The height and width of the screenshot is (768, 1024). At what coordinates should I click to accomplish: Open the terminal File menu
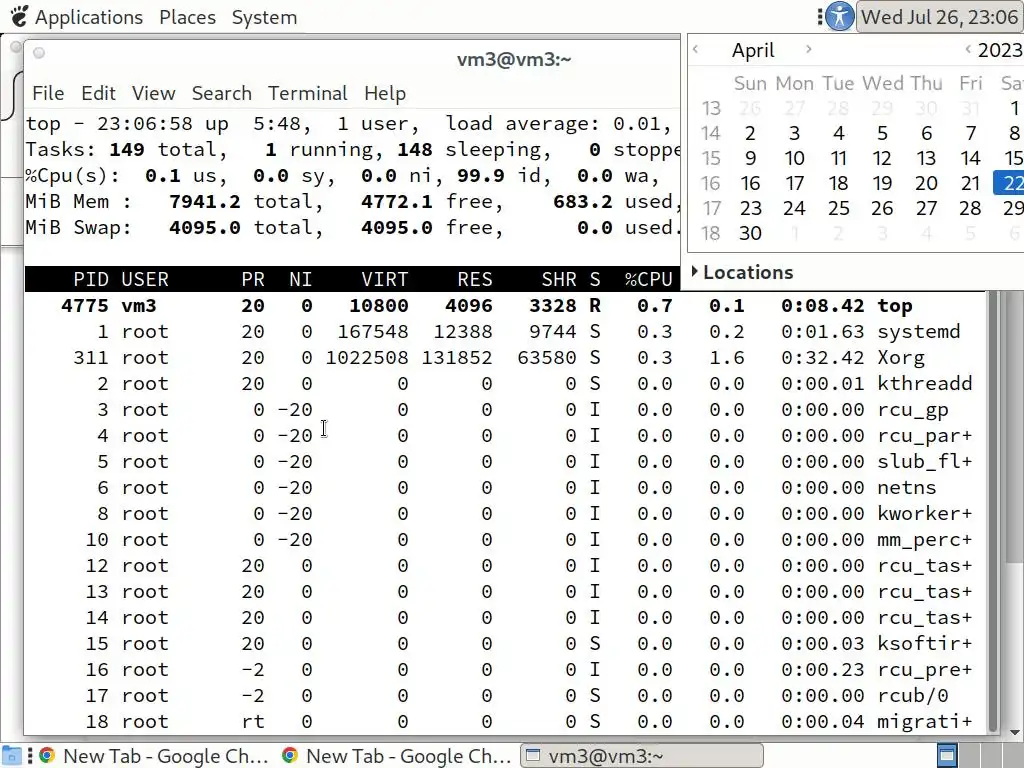click(x=48, y=93)
